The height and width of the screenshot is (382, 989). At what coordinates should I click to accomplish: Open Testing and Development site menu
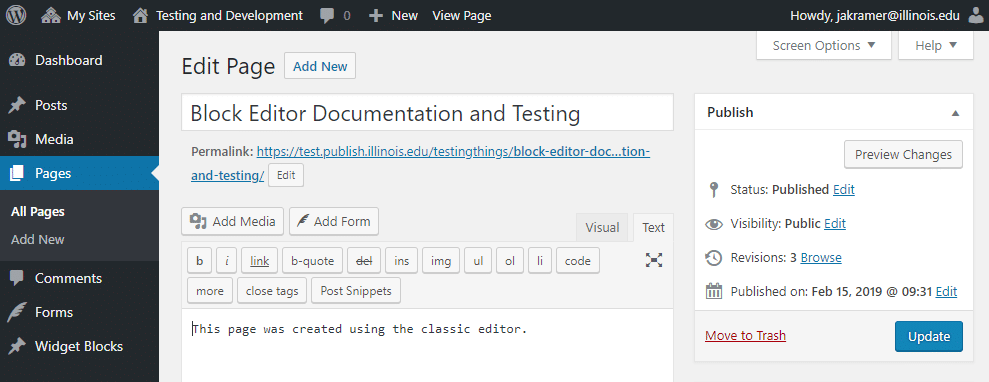pos(218,16)
